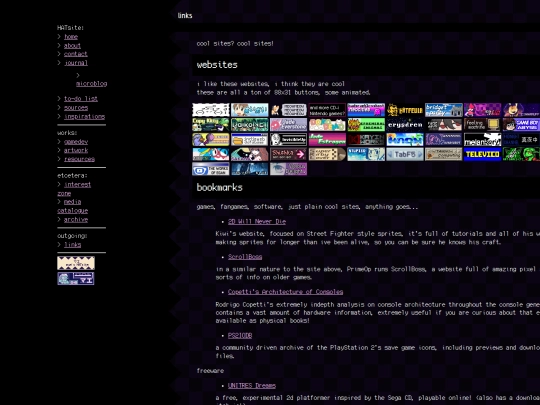
Task: Open Copetti's Architecture of Consoles link
Action: [285, 292]
